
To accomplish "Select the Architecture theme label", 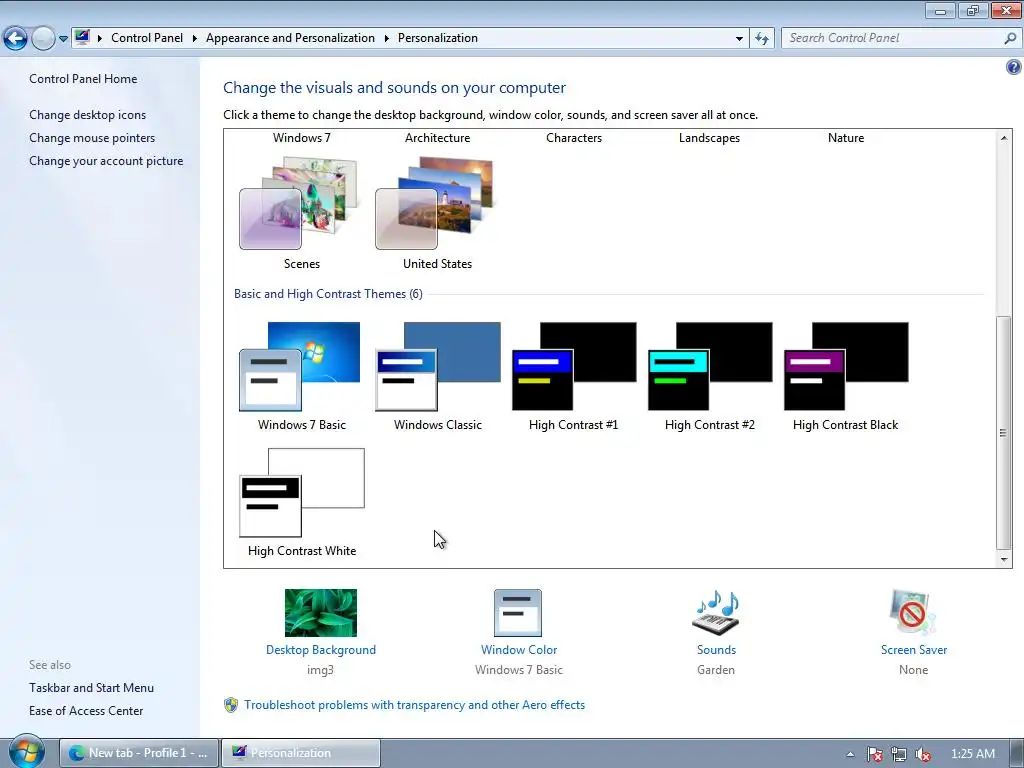I will point(437,138).
